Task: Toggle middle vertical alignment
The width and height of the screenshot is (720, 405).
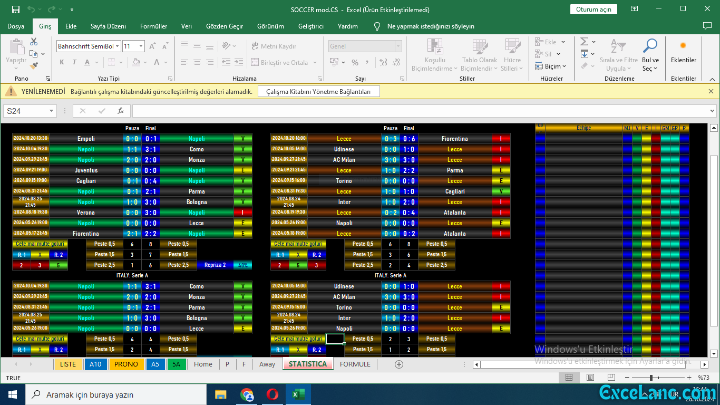Action: pos(197,46)
